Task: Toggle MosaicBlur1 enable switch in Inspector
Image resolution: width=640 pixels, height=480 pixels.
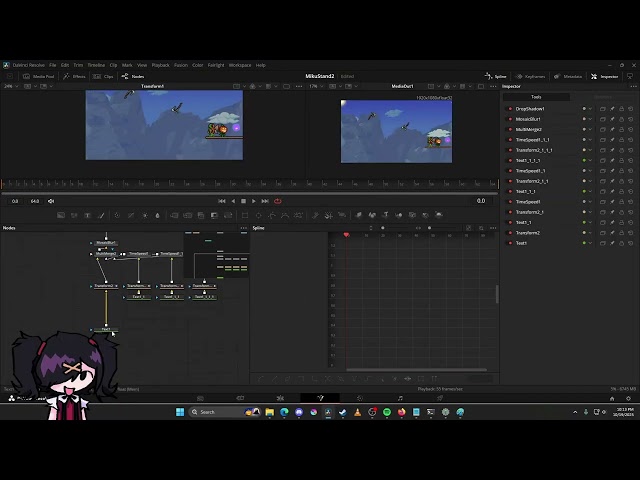Action: coord(510,119)
